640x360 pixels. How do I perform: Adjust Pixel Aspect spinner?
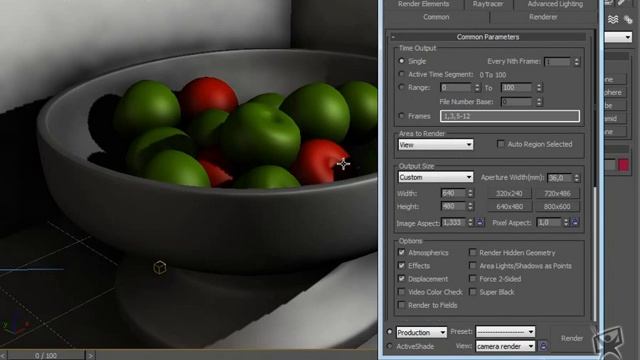pos(566,223)
